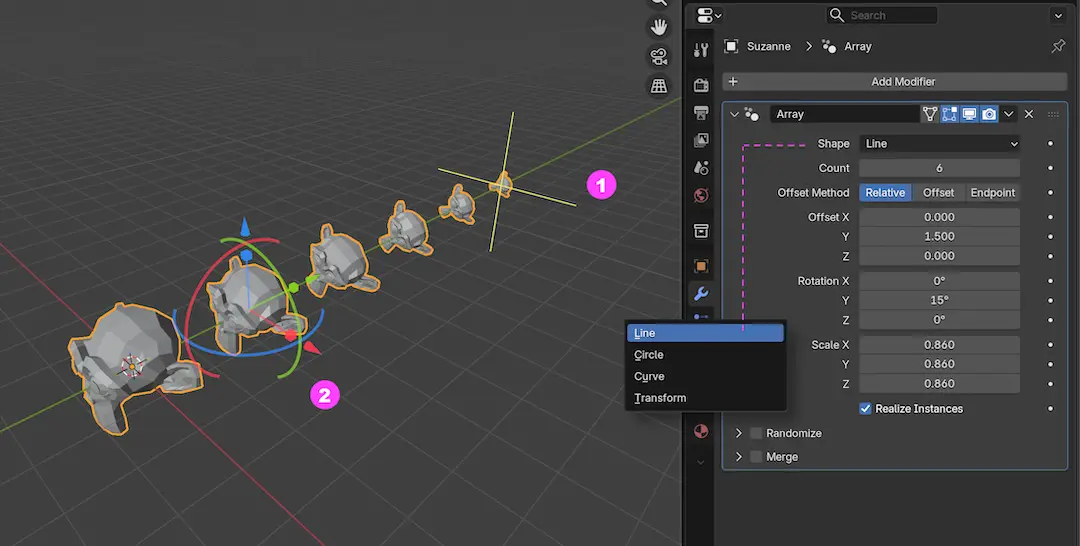Collapse the Array modifier panel
1080x546 pixels.
[734, 114]
